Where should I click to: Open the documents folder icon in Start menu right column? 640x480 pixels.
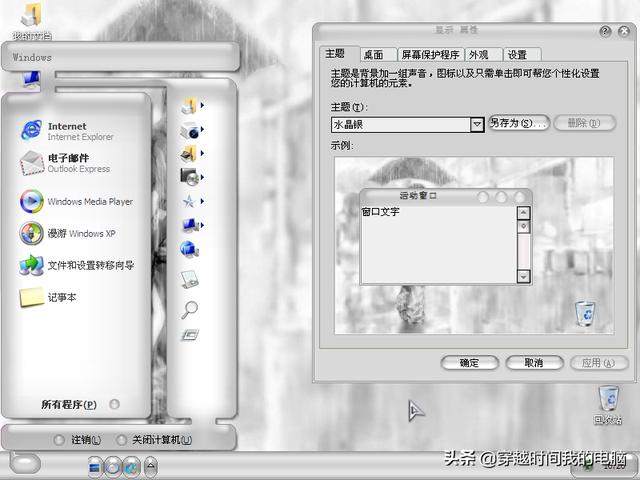pos(189,106)
